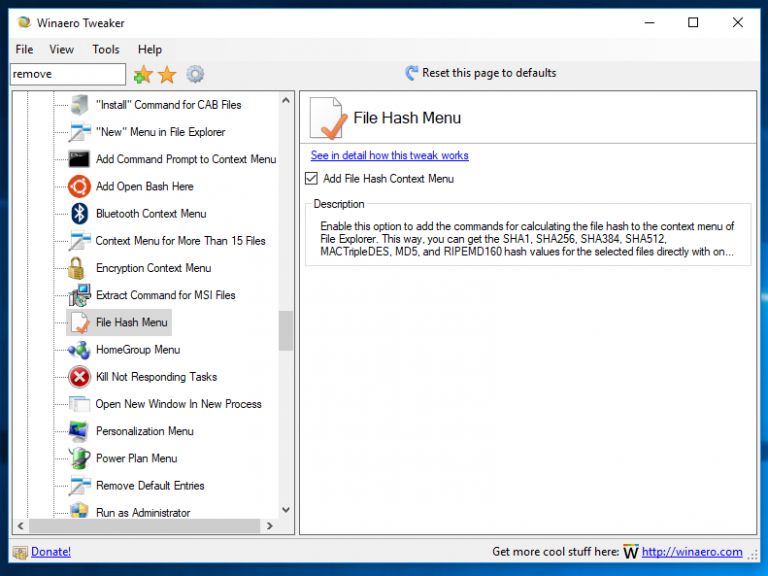Click the vertical scrollbar thumb in the tree
Image resolution: width=768 pixels, height=576 pixels.
pyautogui.click(x=286, y=331)
